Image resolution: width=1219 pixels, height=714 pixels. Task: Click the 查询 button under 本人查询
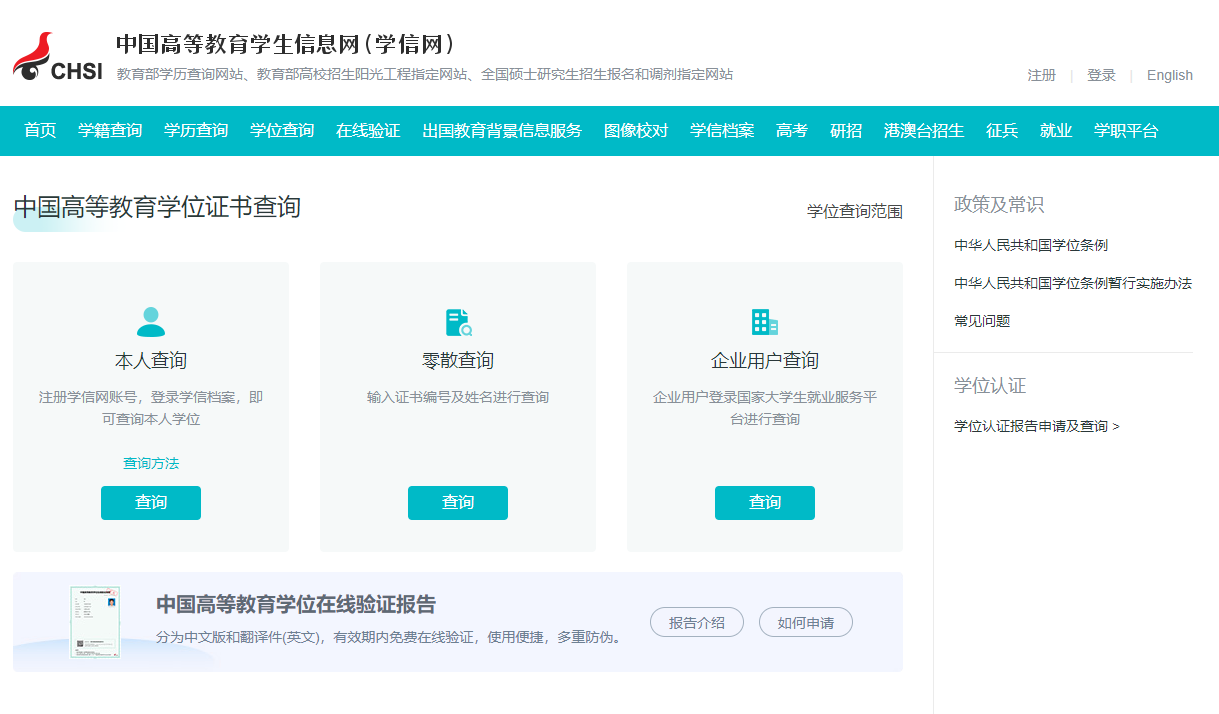coord(151,503)
